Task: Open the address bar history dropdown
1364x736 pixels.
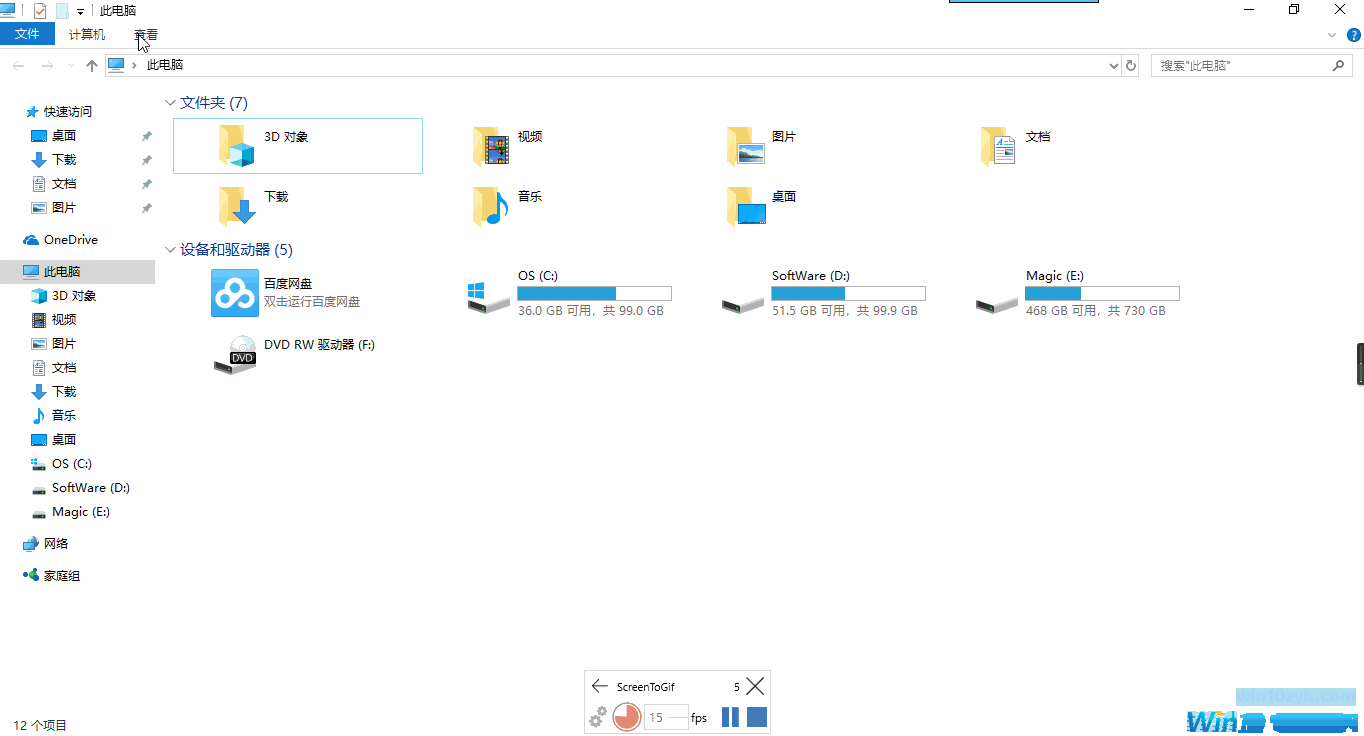Action: point(1114,66)
